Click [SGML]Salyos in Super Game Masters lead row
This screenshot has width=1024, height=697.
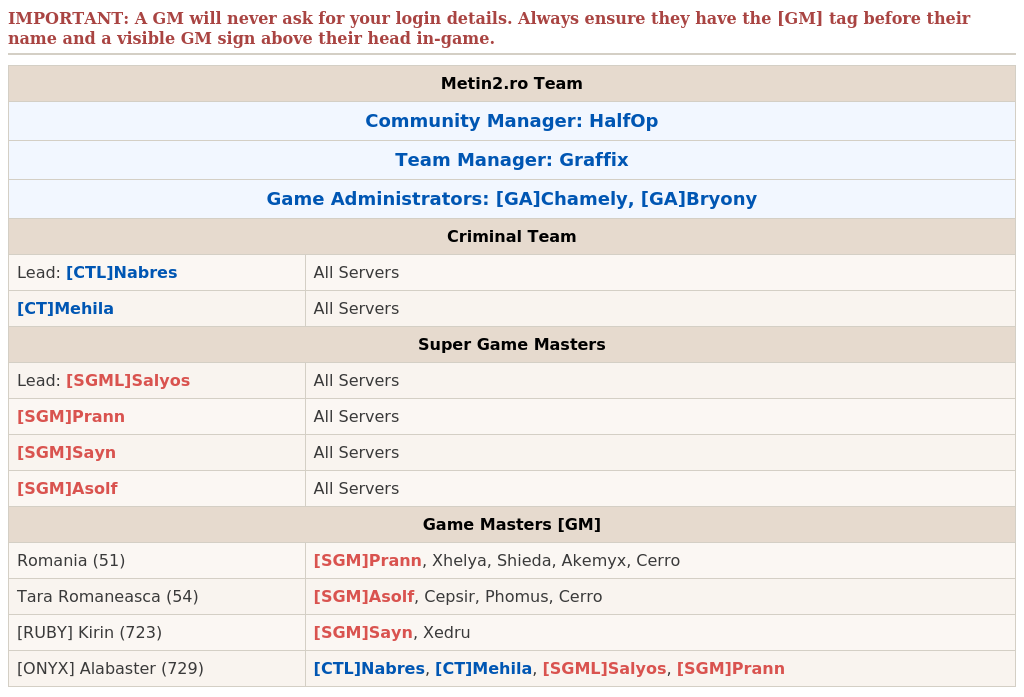point(128,380)
